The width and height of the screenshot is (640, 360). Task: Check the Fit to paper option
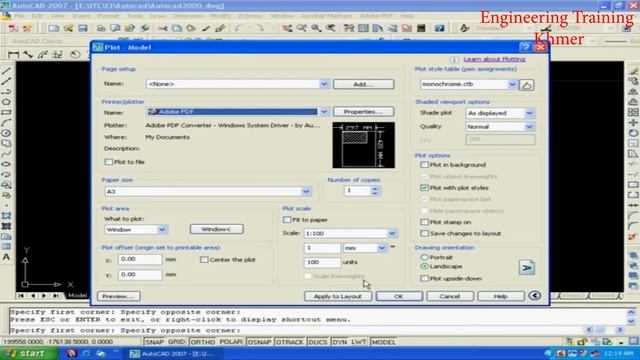coord(287,220)
